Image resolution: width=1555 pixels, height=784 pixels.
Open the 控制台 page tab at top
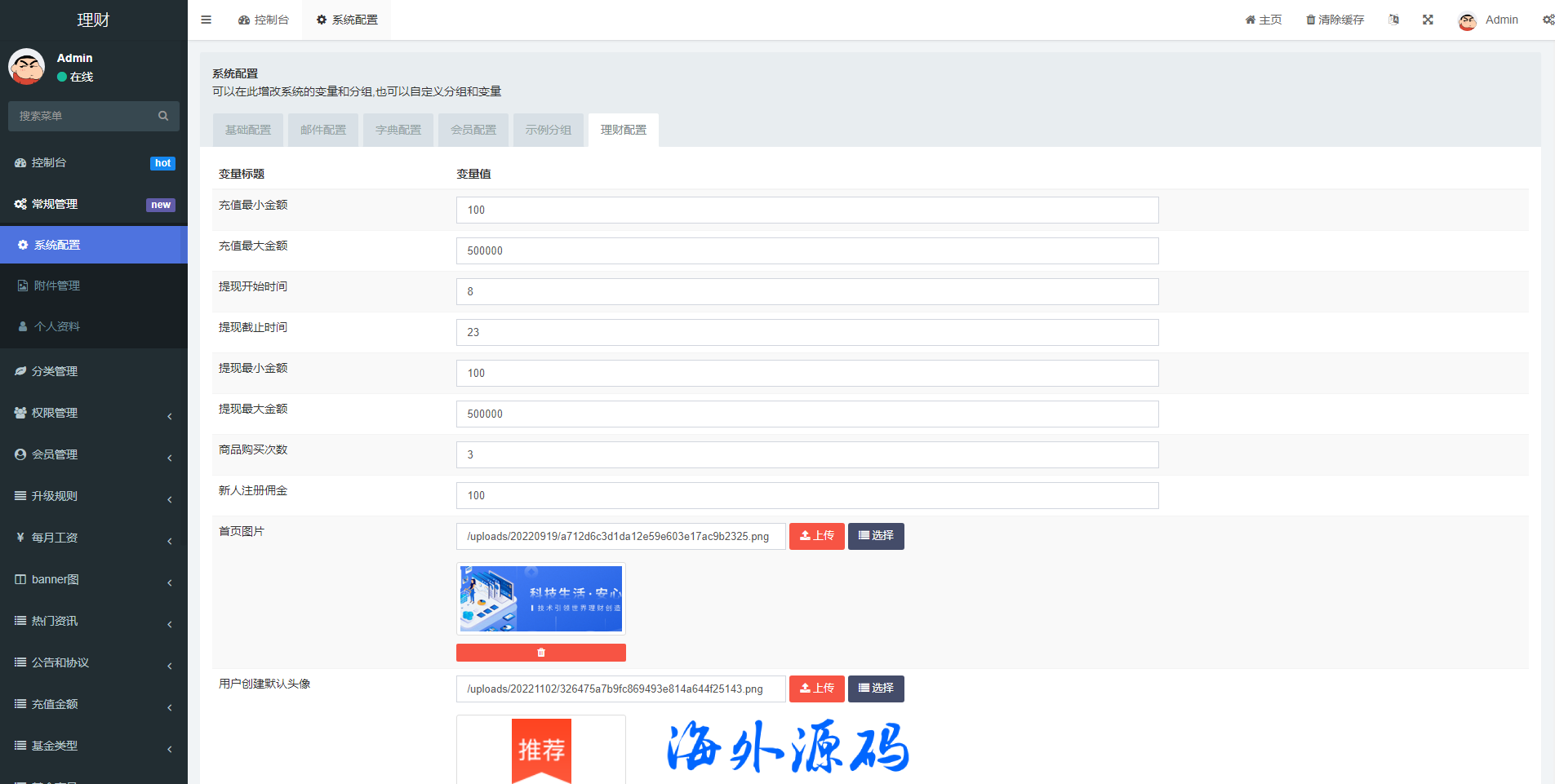pyautogui.click(x=264, y=20)
